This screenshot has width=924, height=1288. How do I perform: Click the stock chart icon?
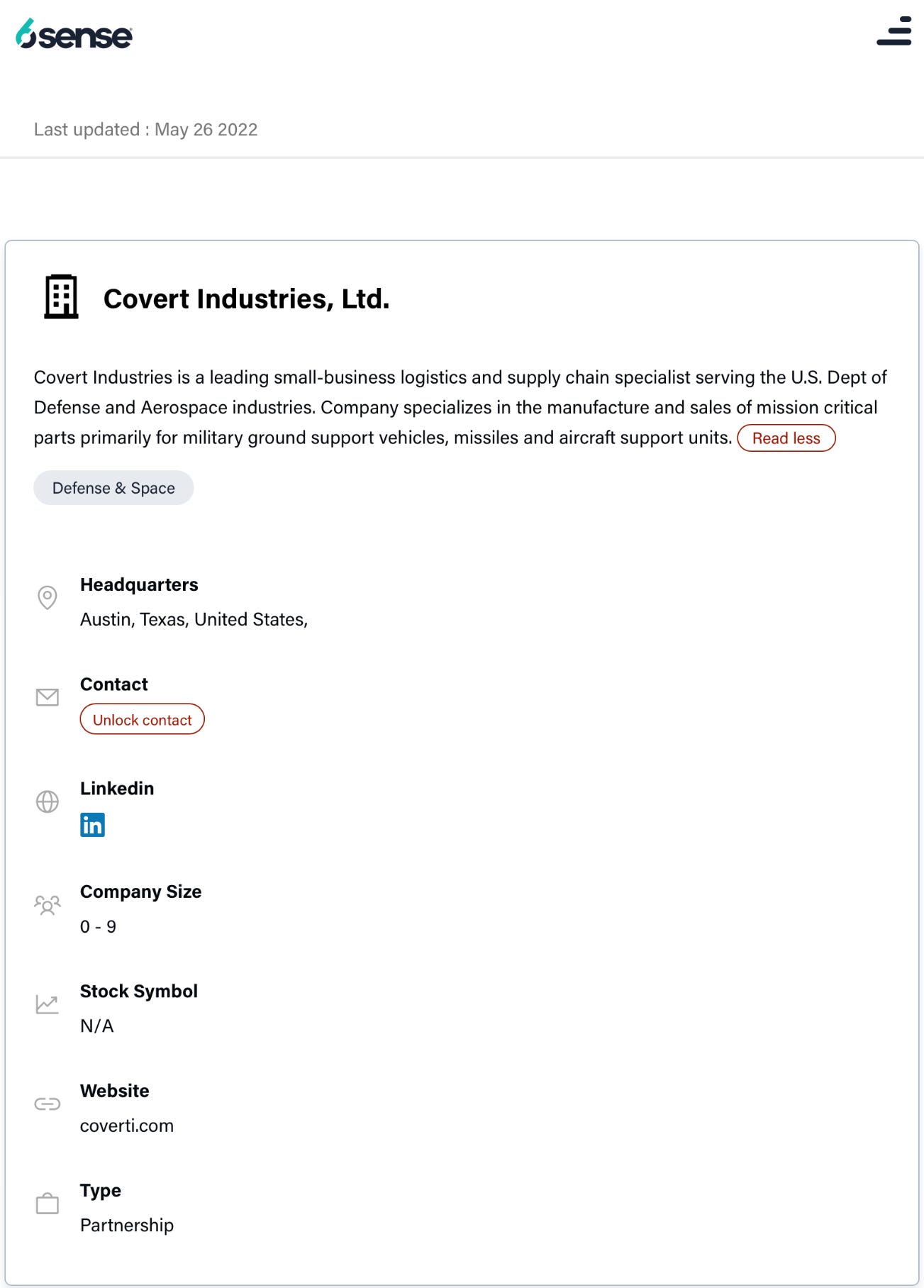[48, 1004]
